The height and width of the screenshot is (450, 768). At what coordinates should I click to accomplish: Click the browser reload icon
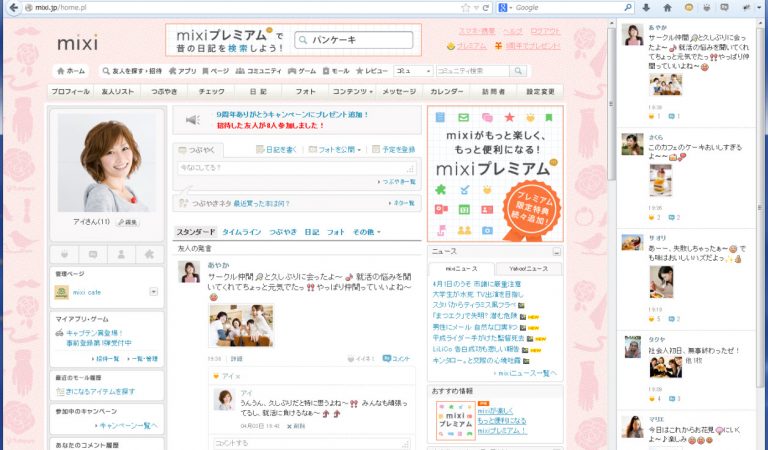tap(486, 7)
